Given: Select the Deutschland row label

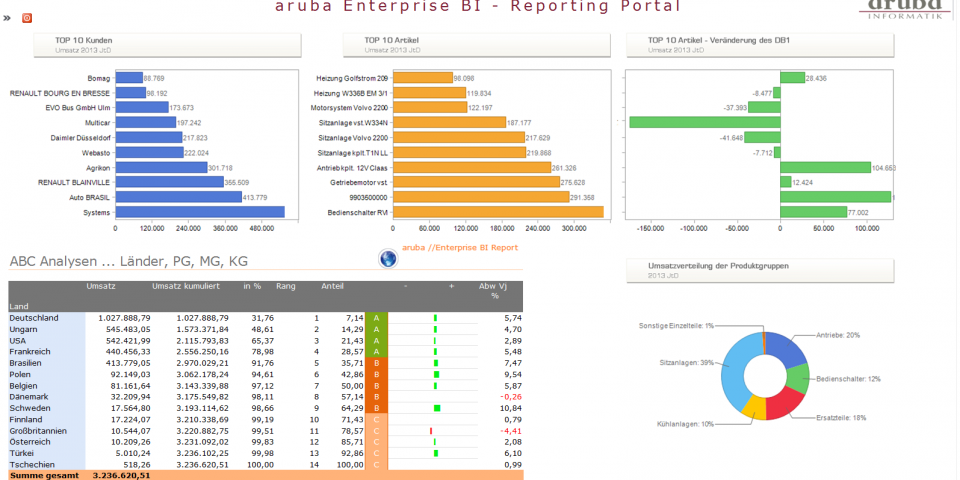Looking at the screenshot, I should coord(34,318).
